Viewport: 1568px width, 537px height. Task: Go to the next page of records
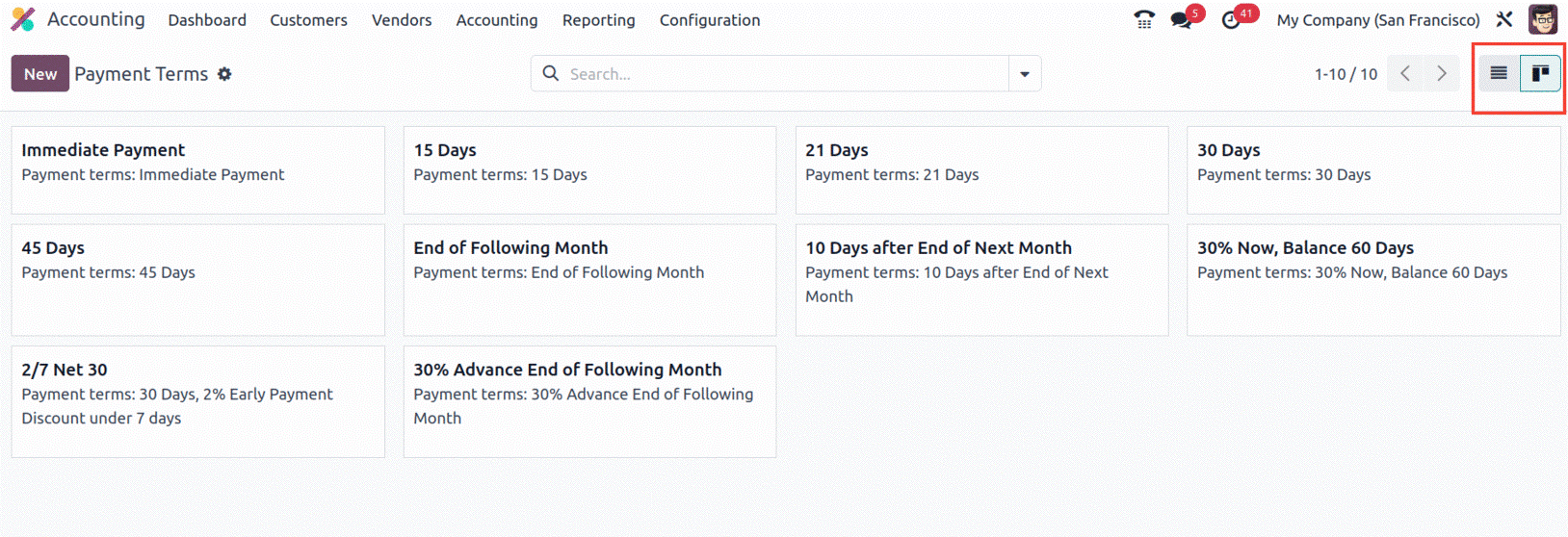click(1442, 74)
